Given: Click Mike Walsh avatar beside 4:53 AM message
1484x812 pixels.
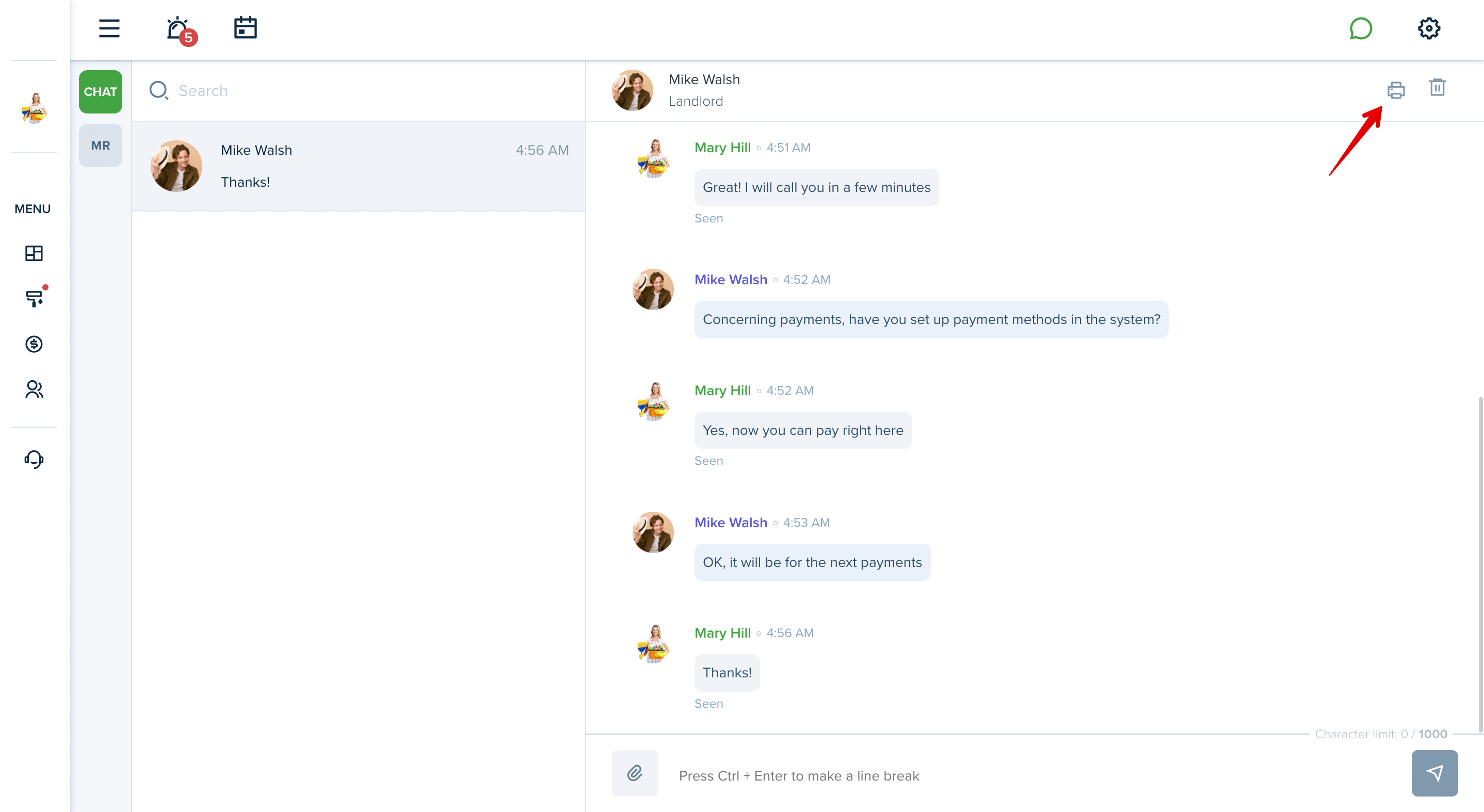Looking at the screenshot, I should (x=653, y=533).
